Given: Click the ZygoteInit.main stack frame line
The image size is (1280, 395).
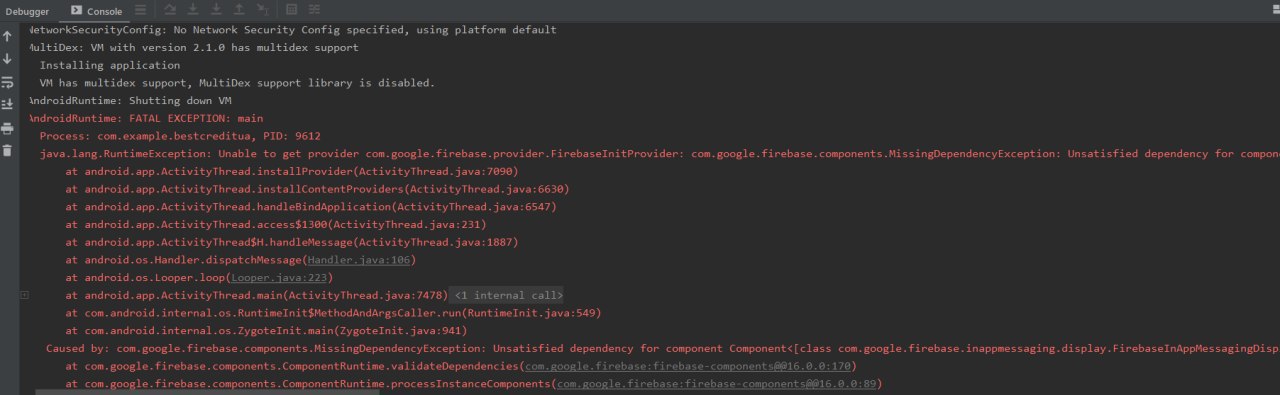Looking at the screenshot, I should pos(266,331).
